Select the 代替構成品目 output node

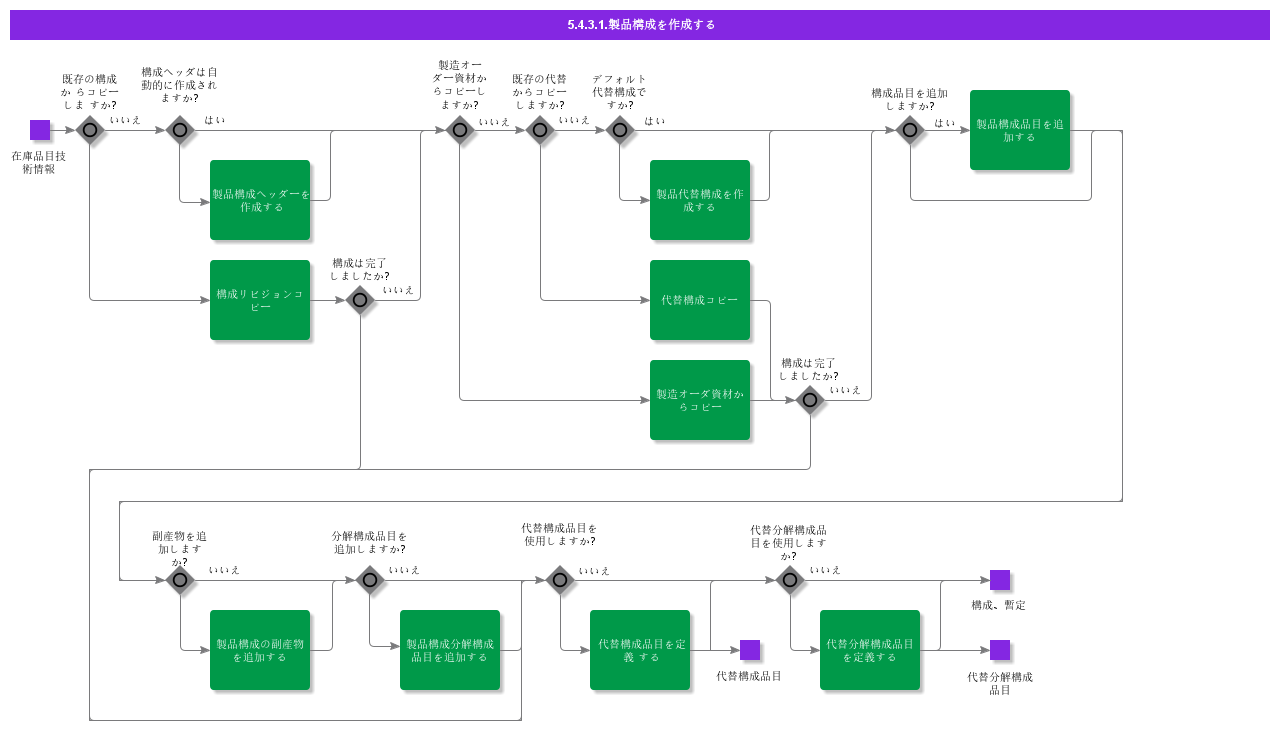pyautogui.click(x=748, y=648)
